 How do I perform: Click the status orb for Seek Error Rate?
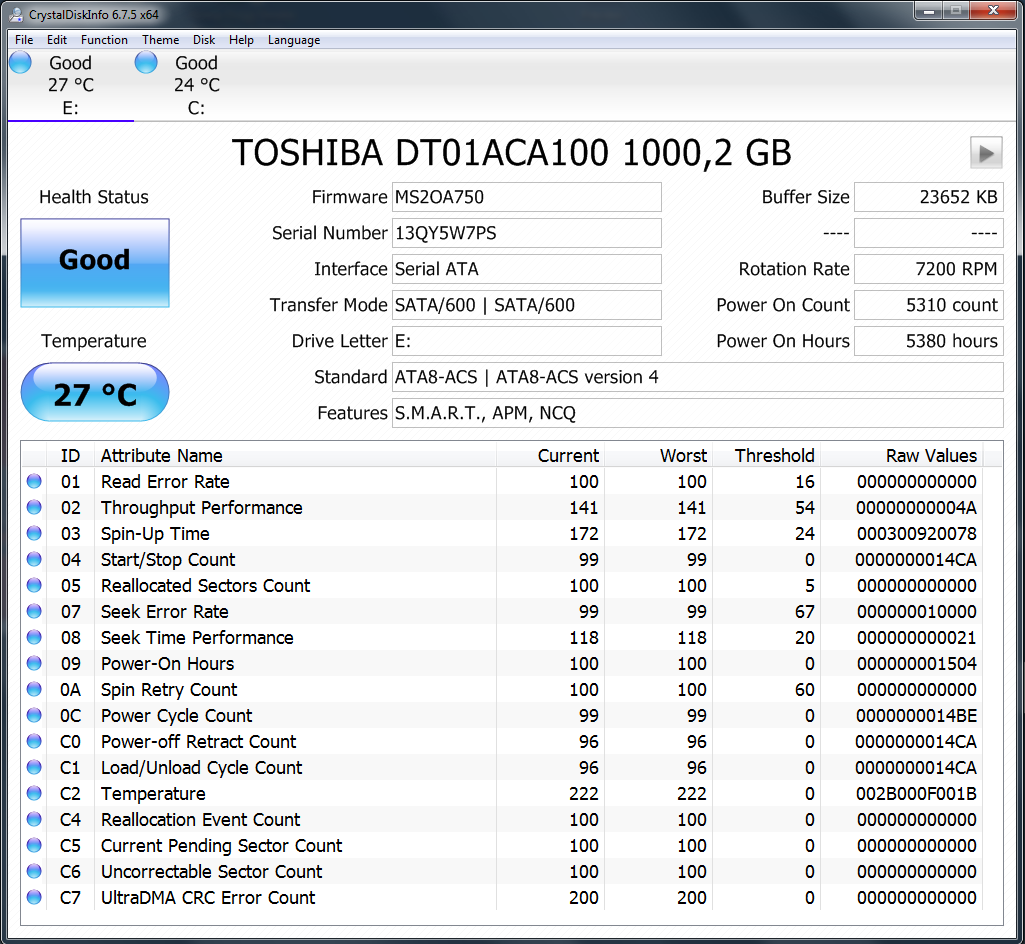point(34,611)
